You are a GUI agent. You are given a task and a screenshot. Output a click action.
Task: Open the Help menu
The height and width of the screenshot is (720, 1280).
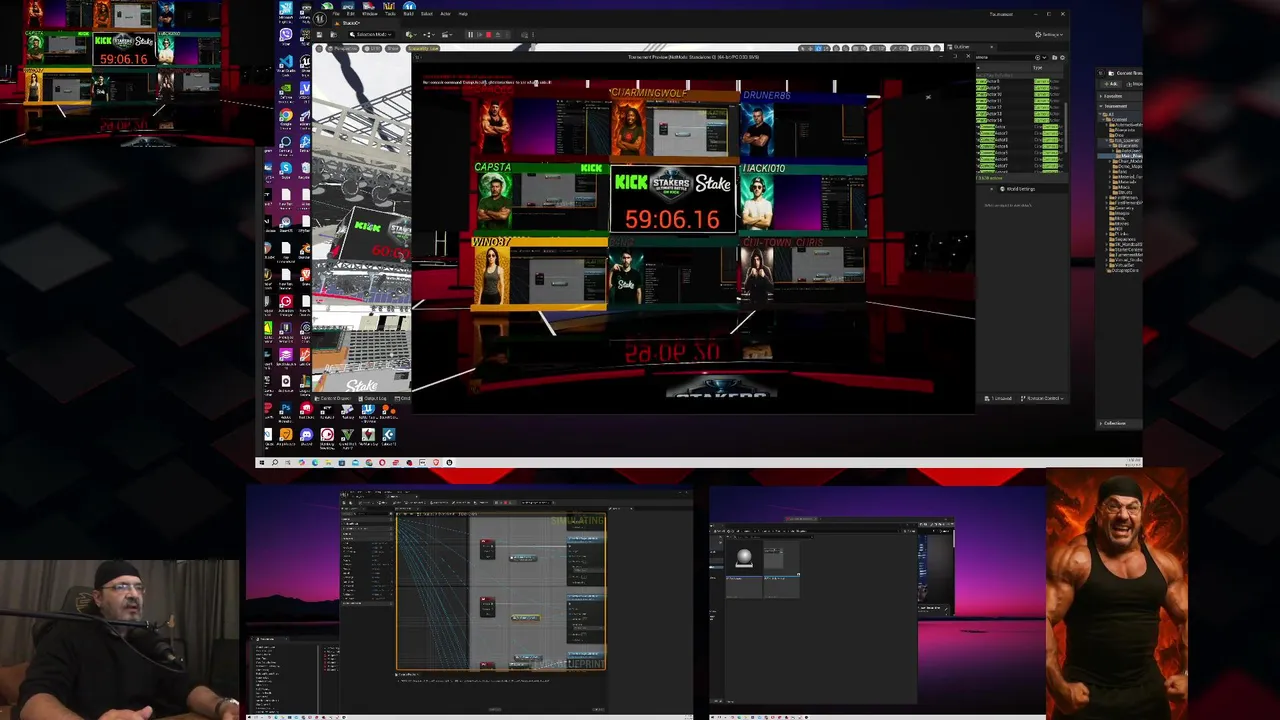(463, 14)
